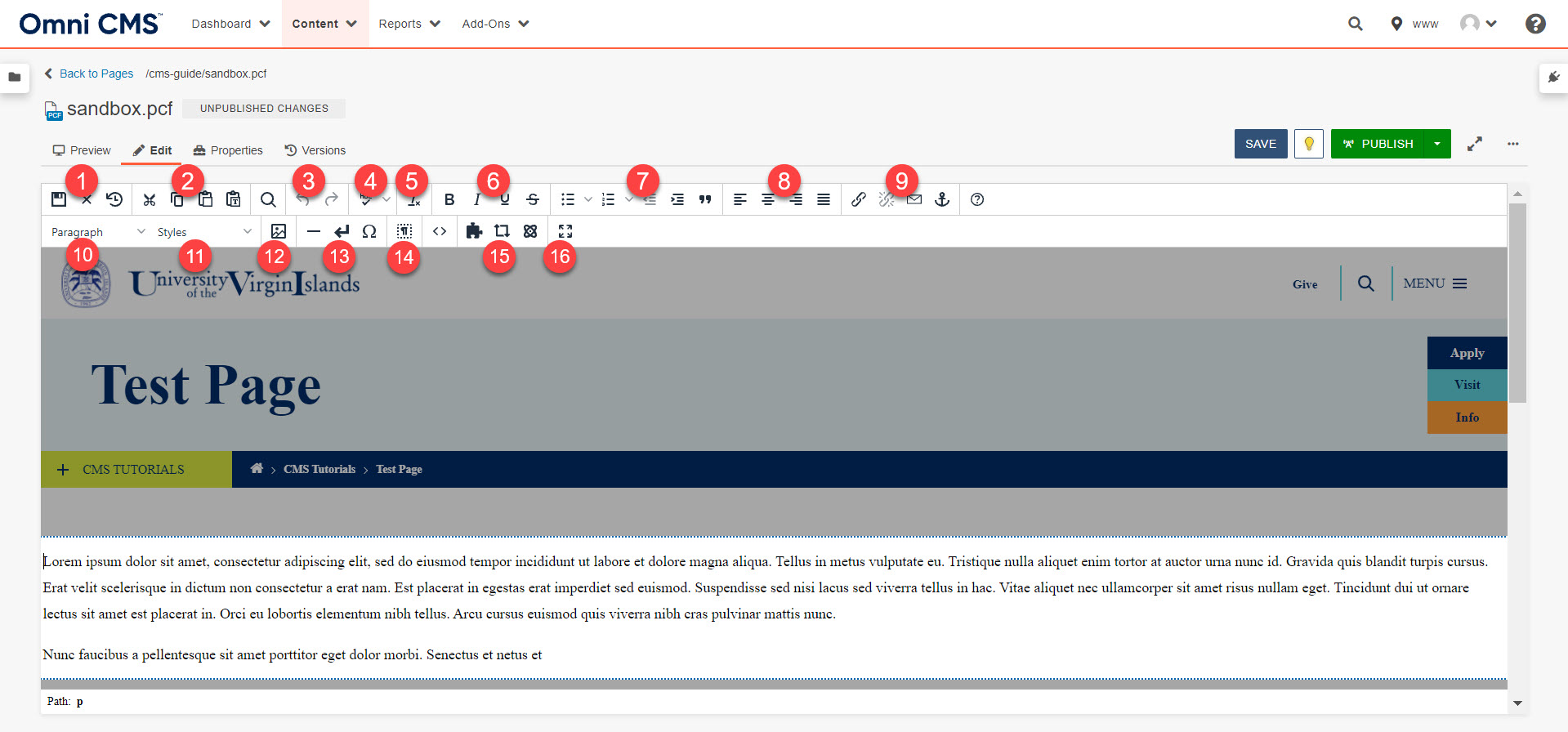
Task: Click the Cut scissors icon
Action: tap(149, 199)
